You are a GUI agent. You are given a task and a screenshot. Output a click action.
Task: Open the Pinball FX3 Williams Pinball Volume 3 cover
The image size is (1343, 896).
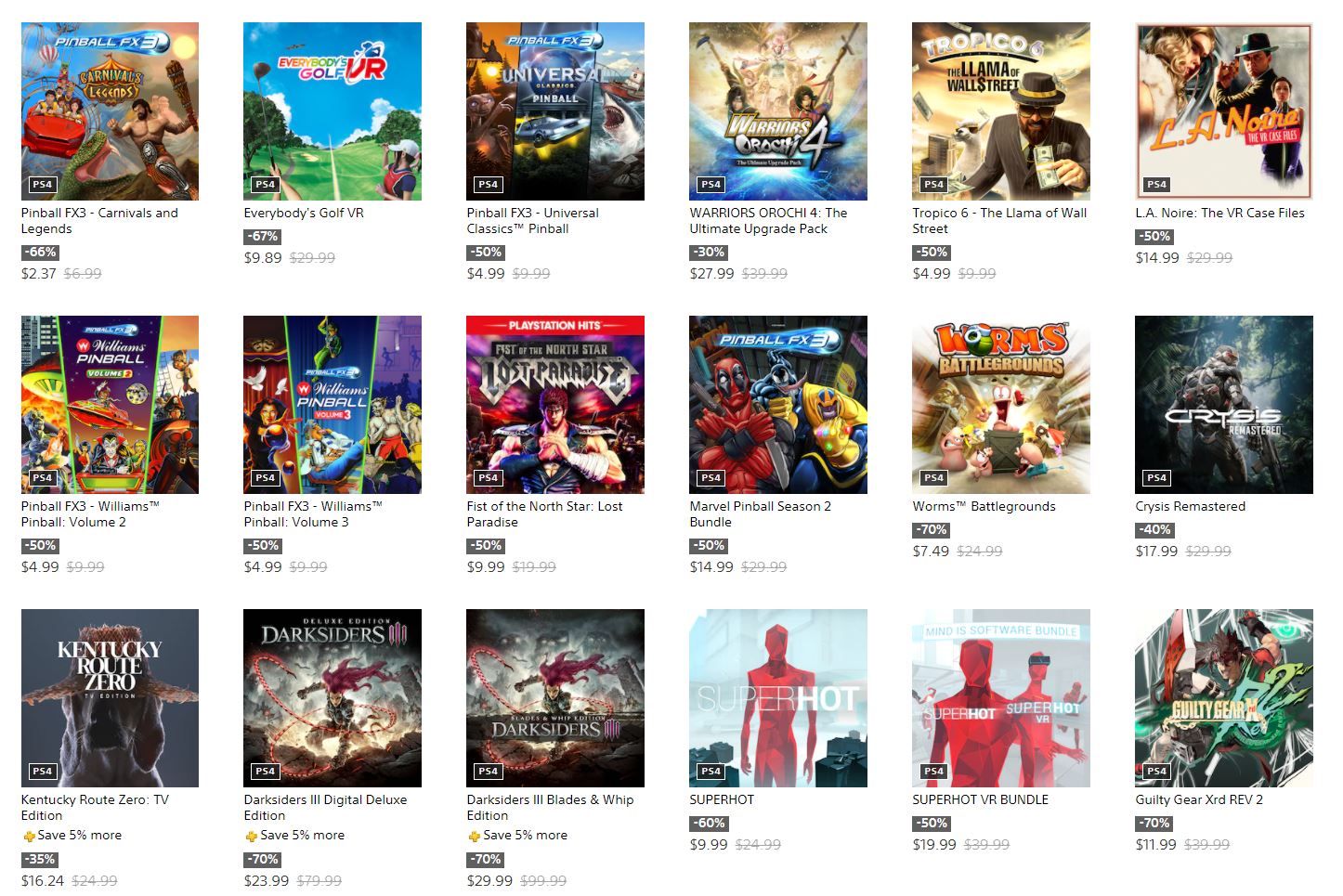pyautogui.click(x=332, y=405)
